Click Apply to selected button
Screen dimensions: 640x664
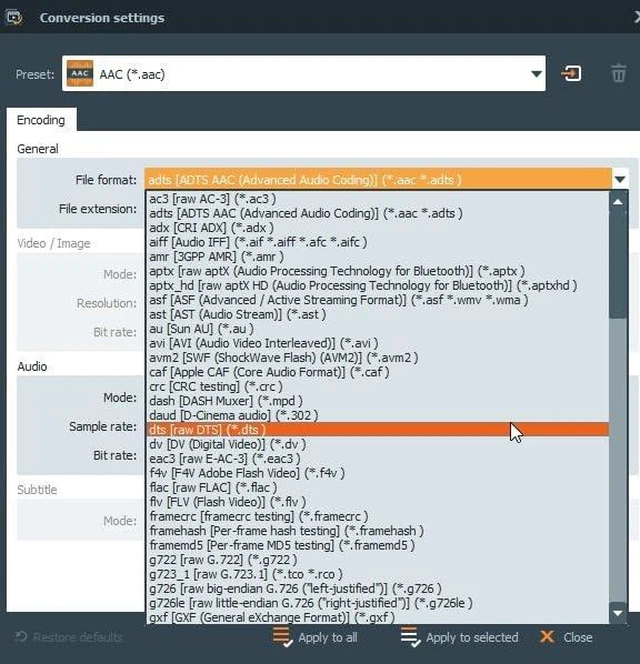pyautogui.click(x=460, y=637)
